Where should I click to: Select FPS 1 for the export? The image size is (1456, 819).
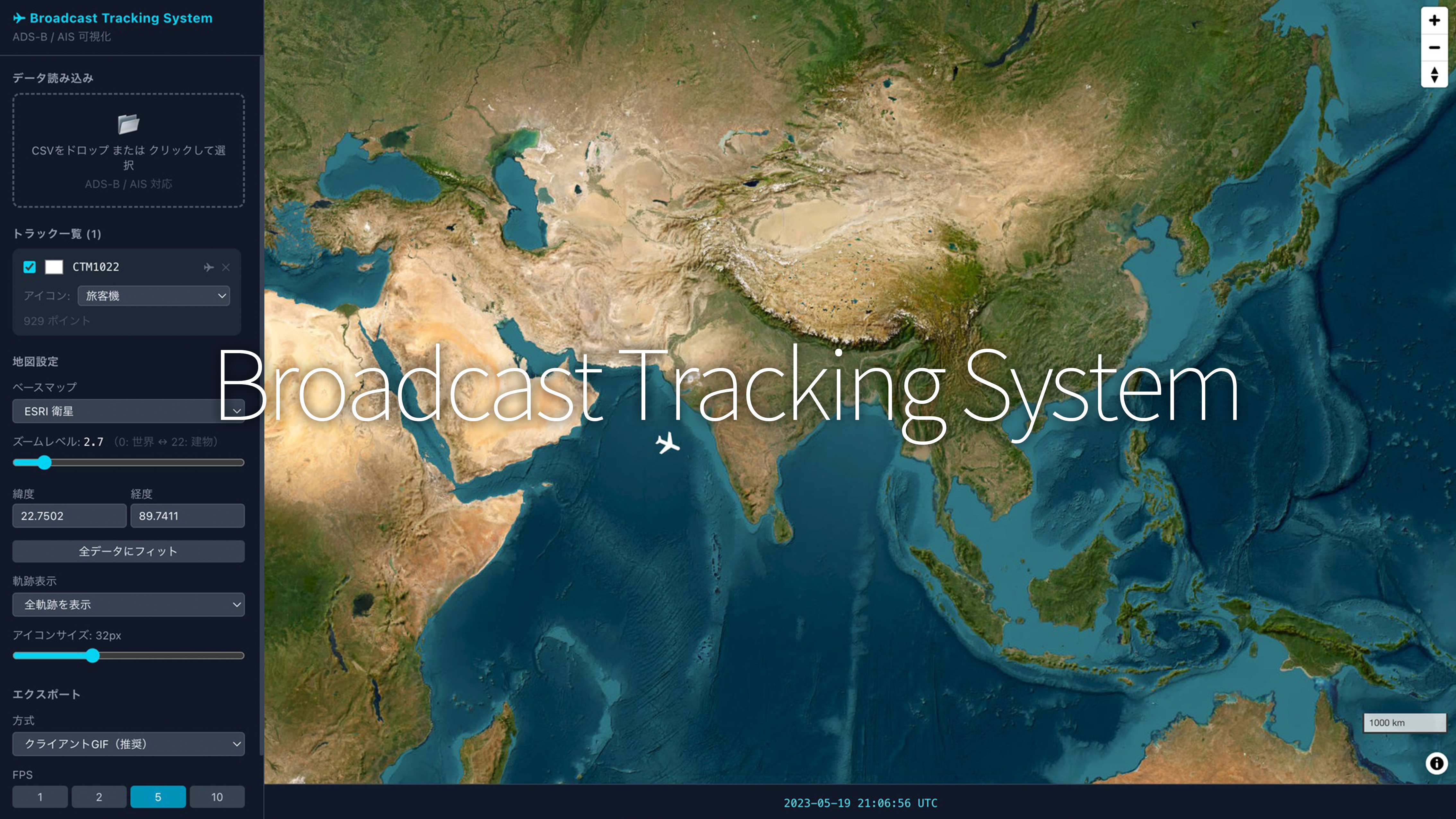click(x=39, y=797)
